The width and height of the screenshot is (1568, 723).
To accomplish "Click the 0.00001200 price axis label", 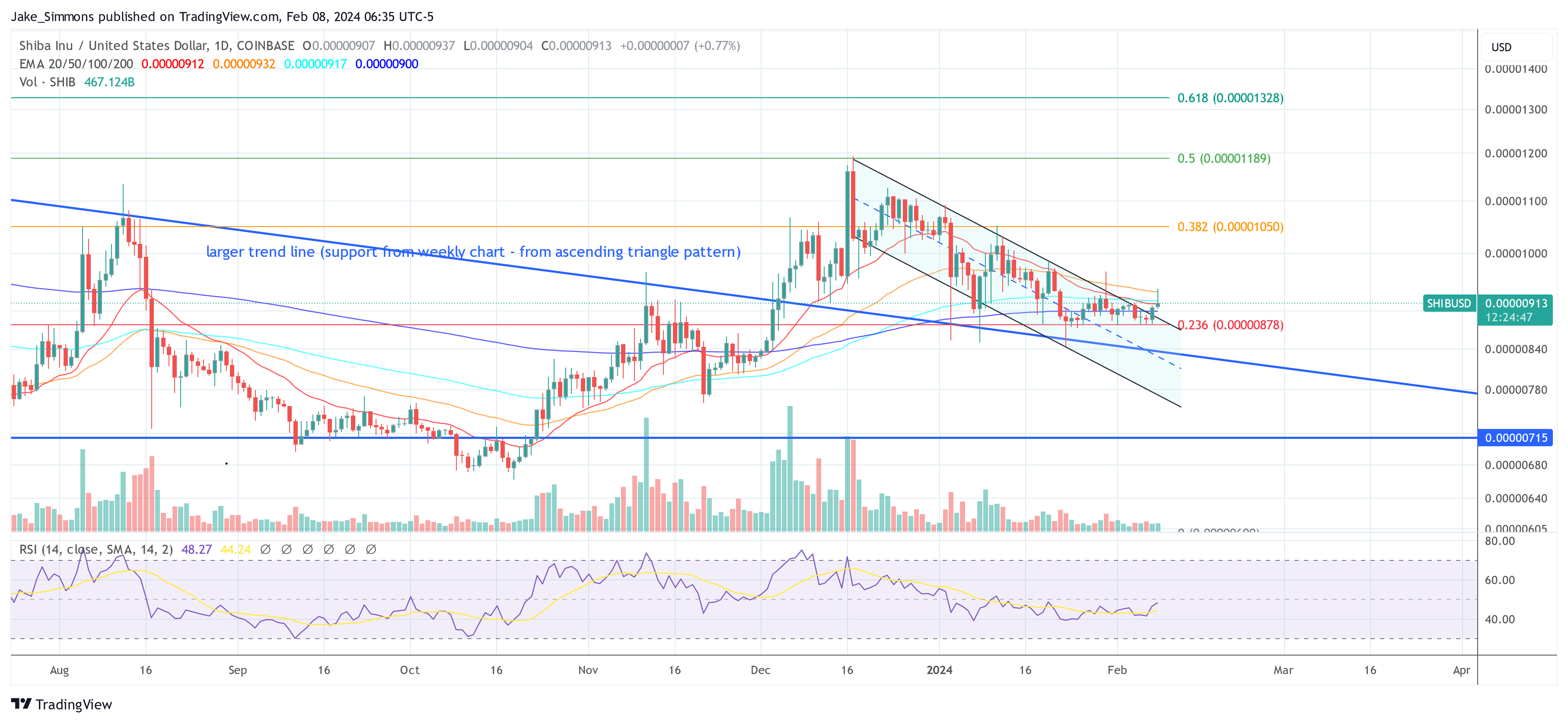I will 1516,154.
